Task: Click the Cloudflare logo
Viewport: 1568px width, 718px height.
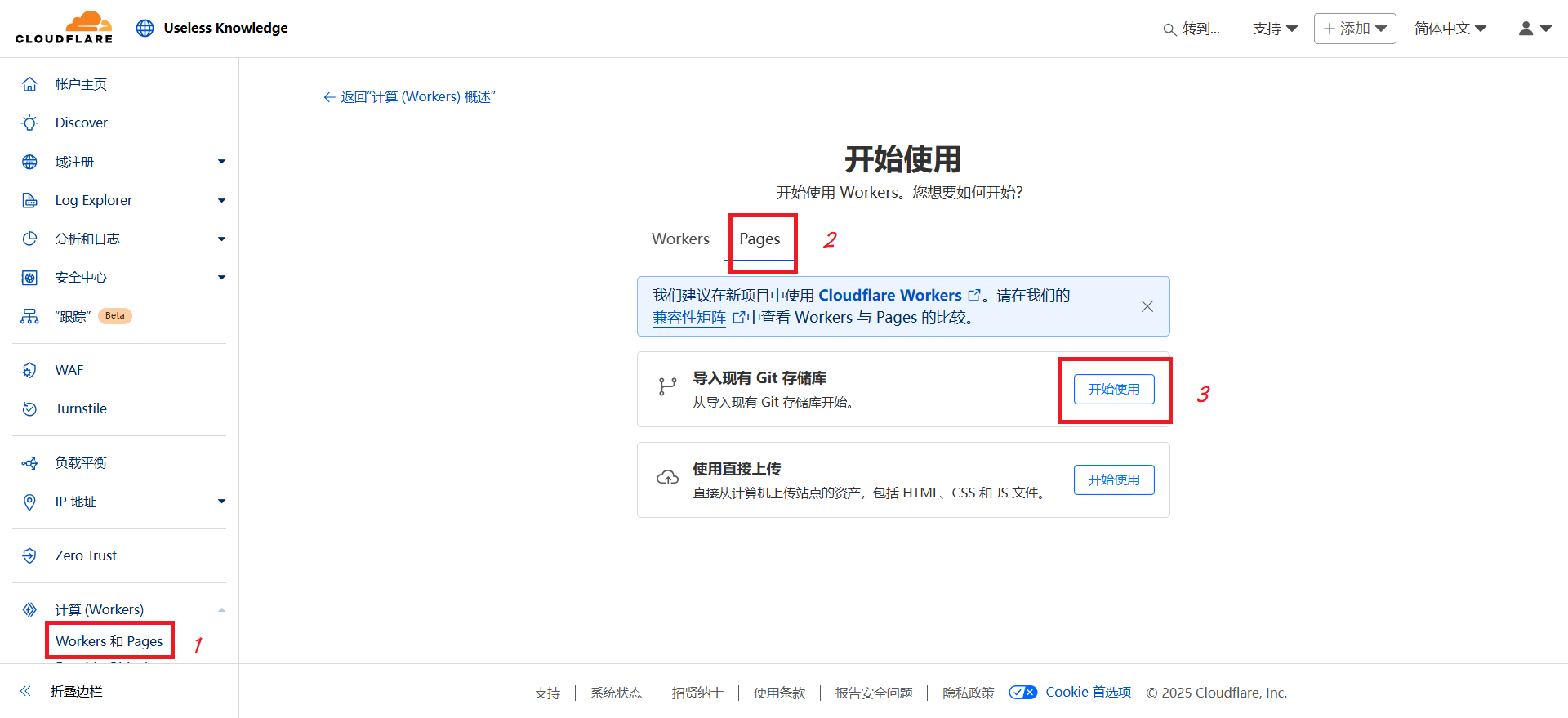Action: 64,28
